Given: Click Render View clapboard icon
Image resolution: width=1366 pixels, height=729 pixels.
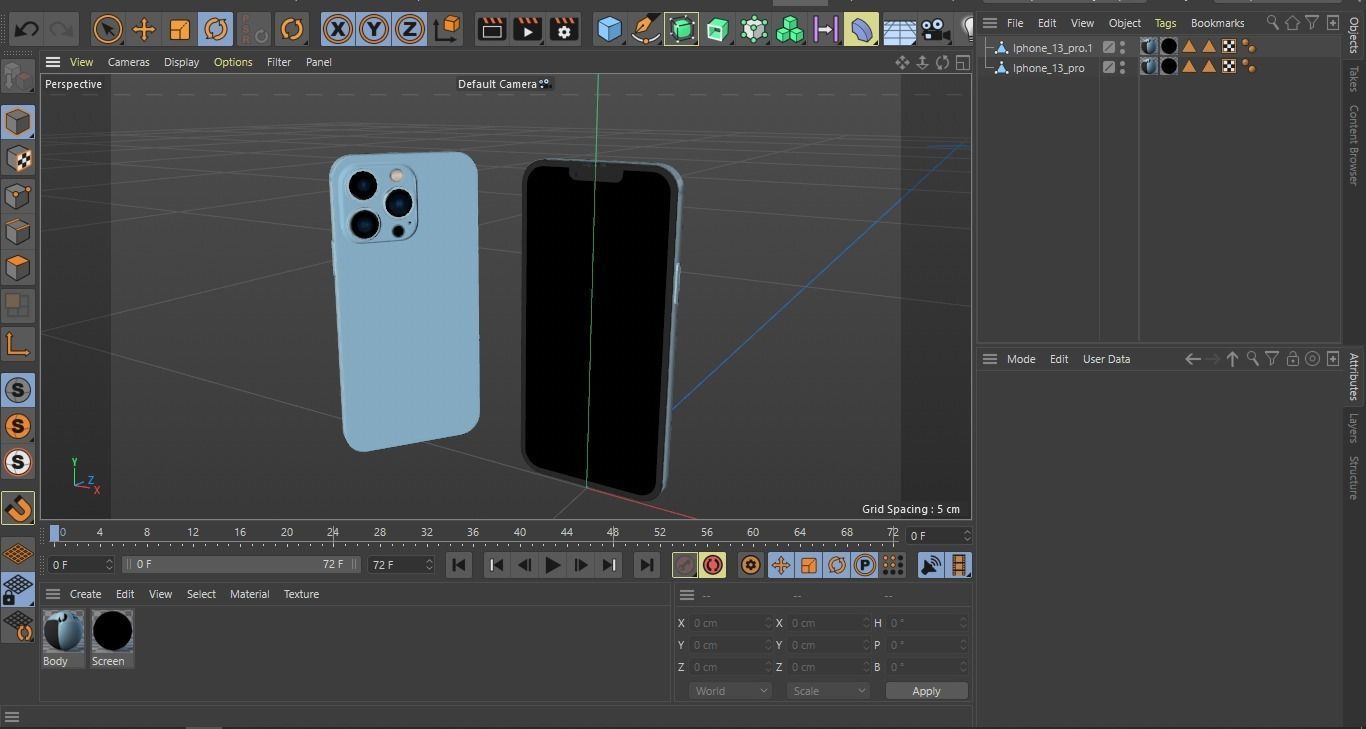Looking at the screenshot, I should (x=491, y=29).
